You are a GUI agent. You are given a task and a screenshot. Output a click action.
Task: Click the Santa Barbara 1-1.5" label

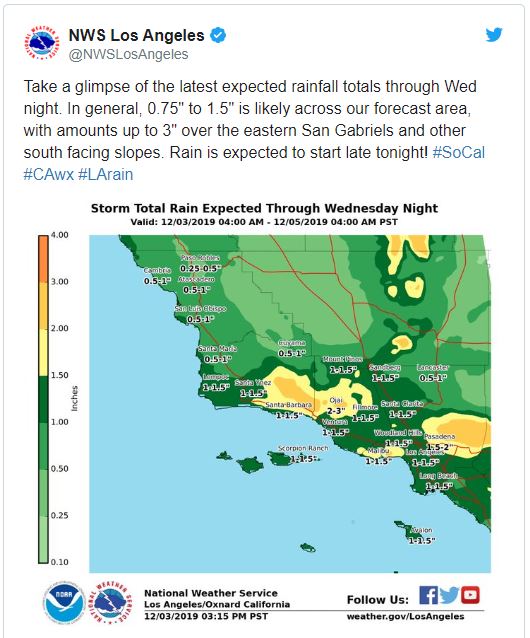tap(289, 410)
